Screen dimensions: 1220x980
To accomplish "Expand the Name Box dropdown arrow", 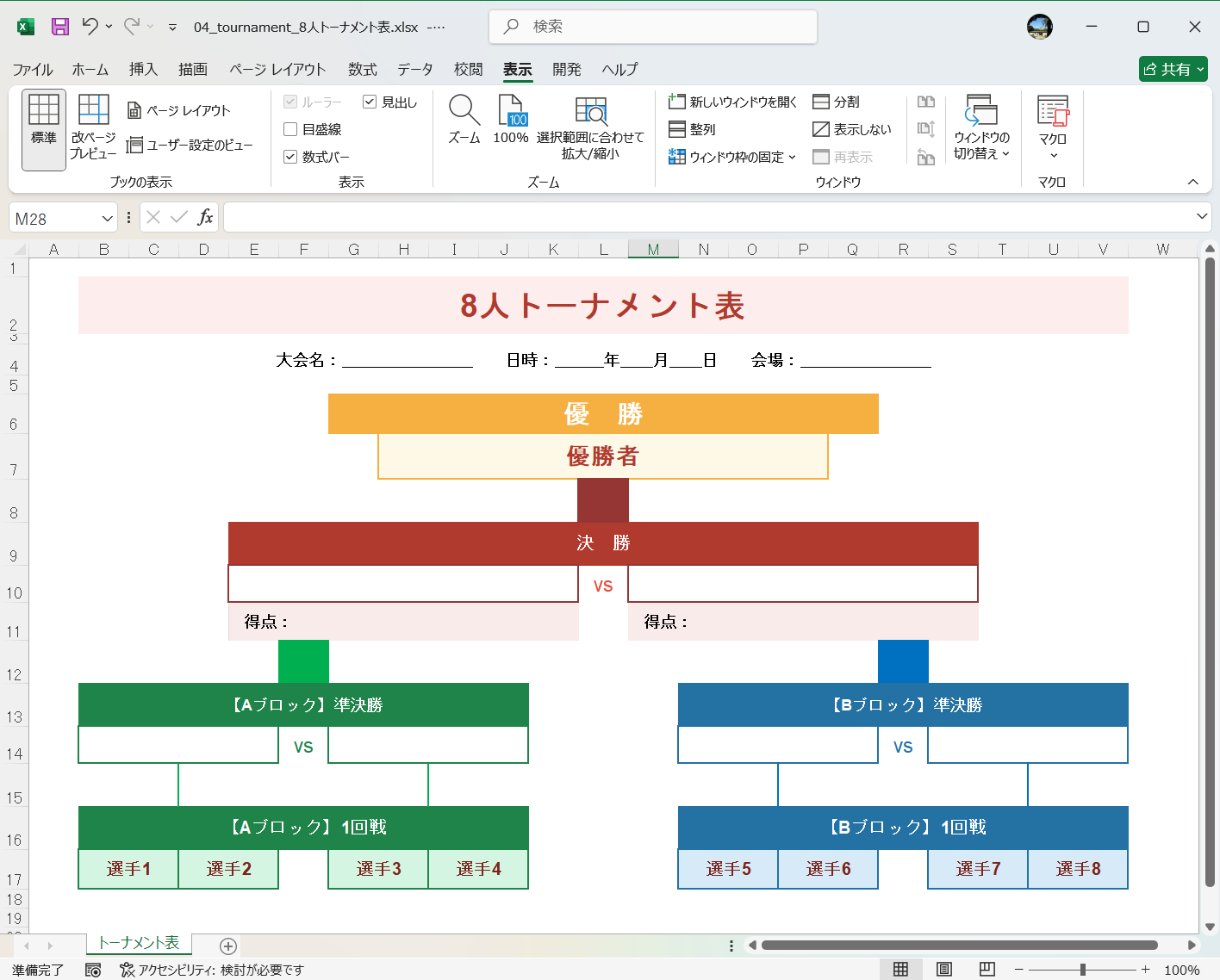I will [x=106, y=217].
